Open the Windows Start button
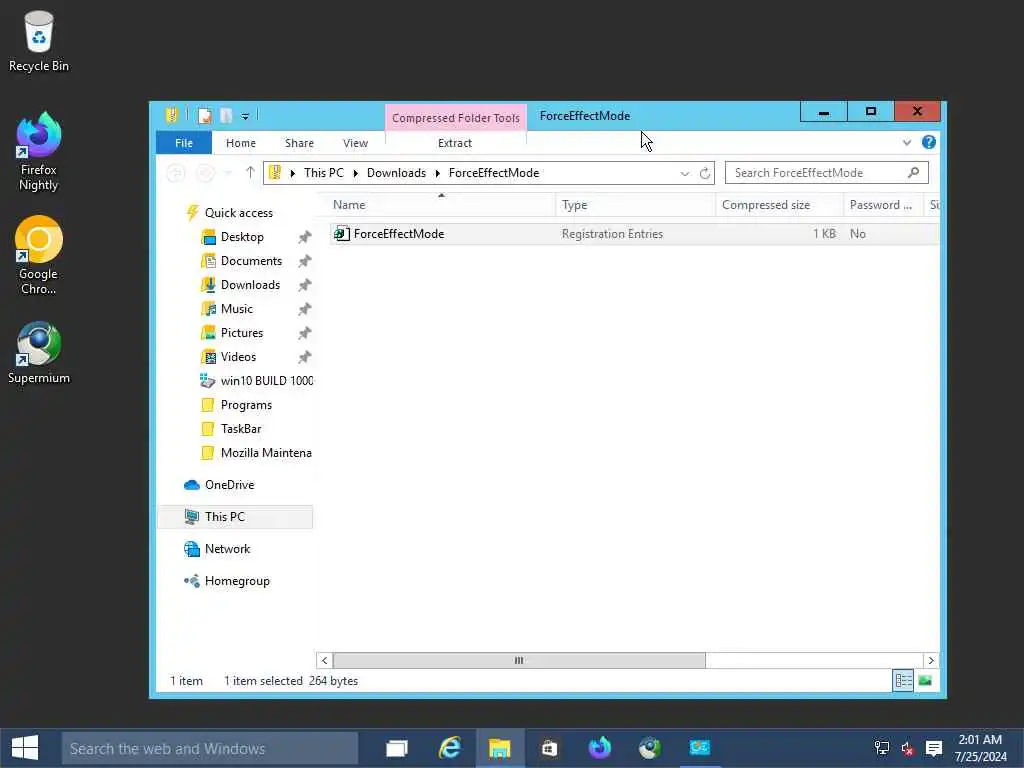 point(25,748)
